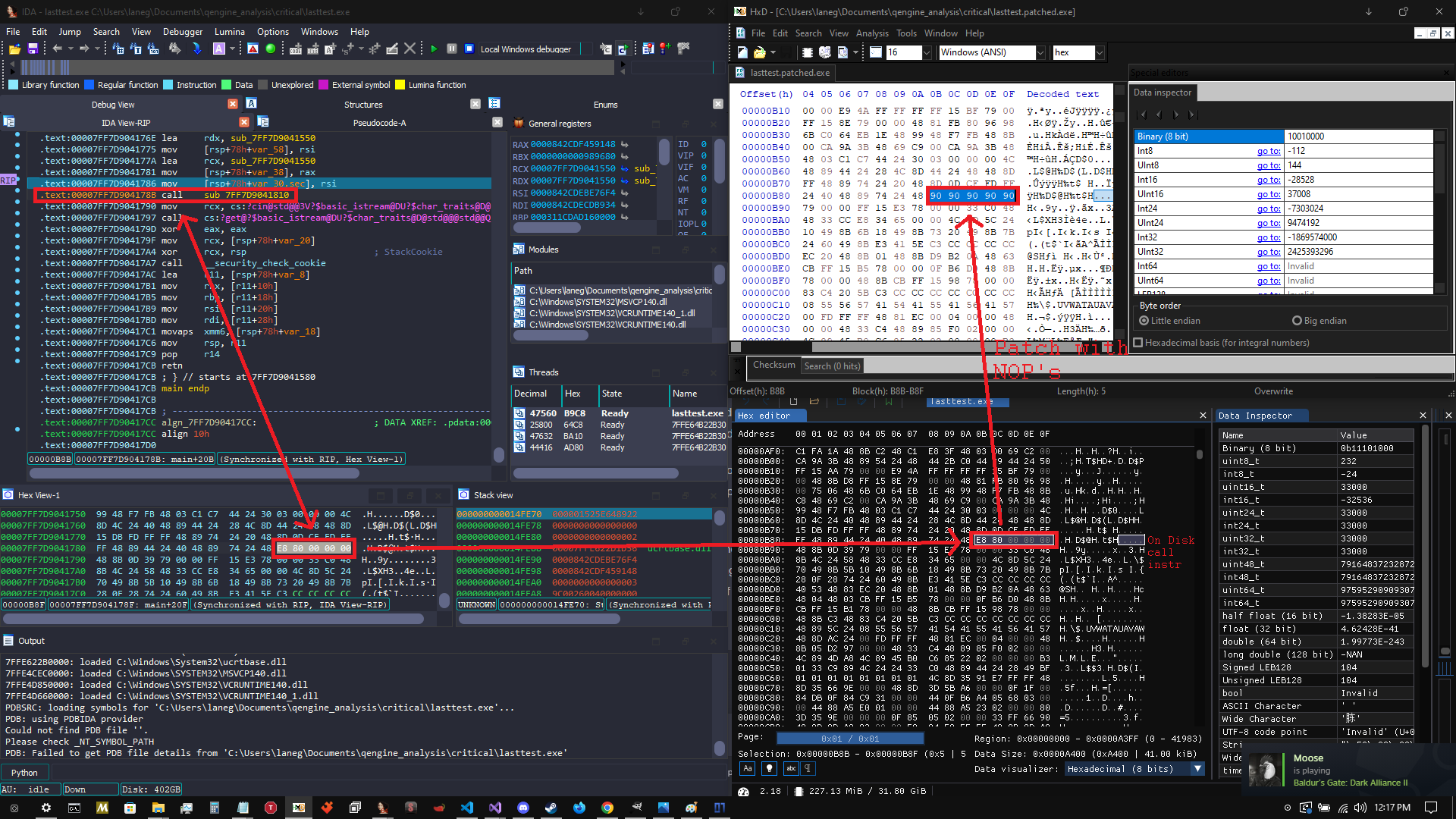Click the green circle icon in IDA toolbar
The image size is (1456, 819).
point(271,49)
